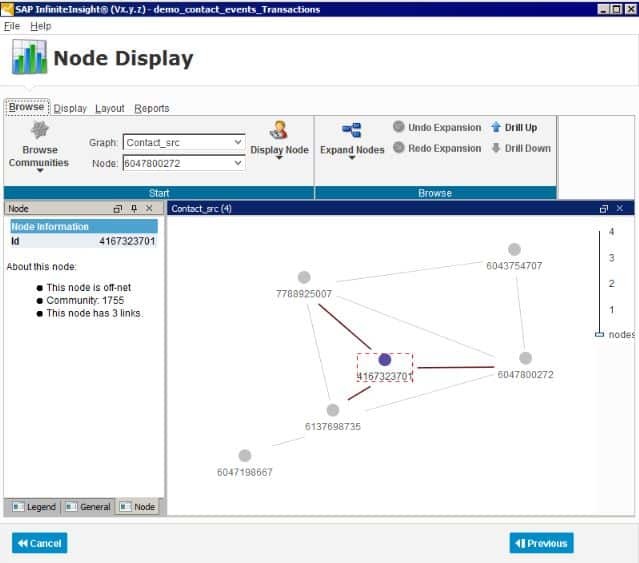This screenshot has width=639, height=563.
Task: Close the Node panel
Action: [x=149, y=208]
